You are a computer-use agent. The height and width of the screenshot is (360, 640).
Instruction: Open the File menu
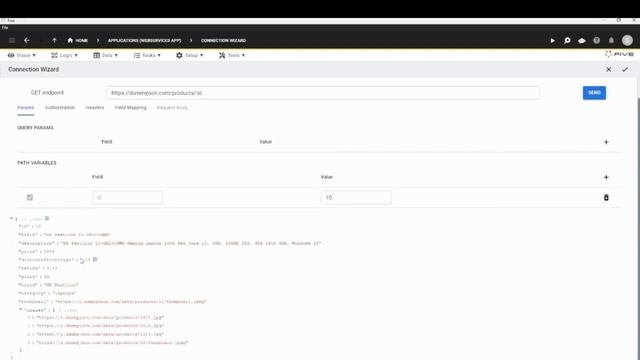(x=5, y=27)
